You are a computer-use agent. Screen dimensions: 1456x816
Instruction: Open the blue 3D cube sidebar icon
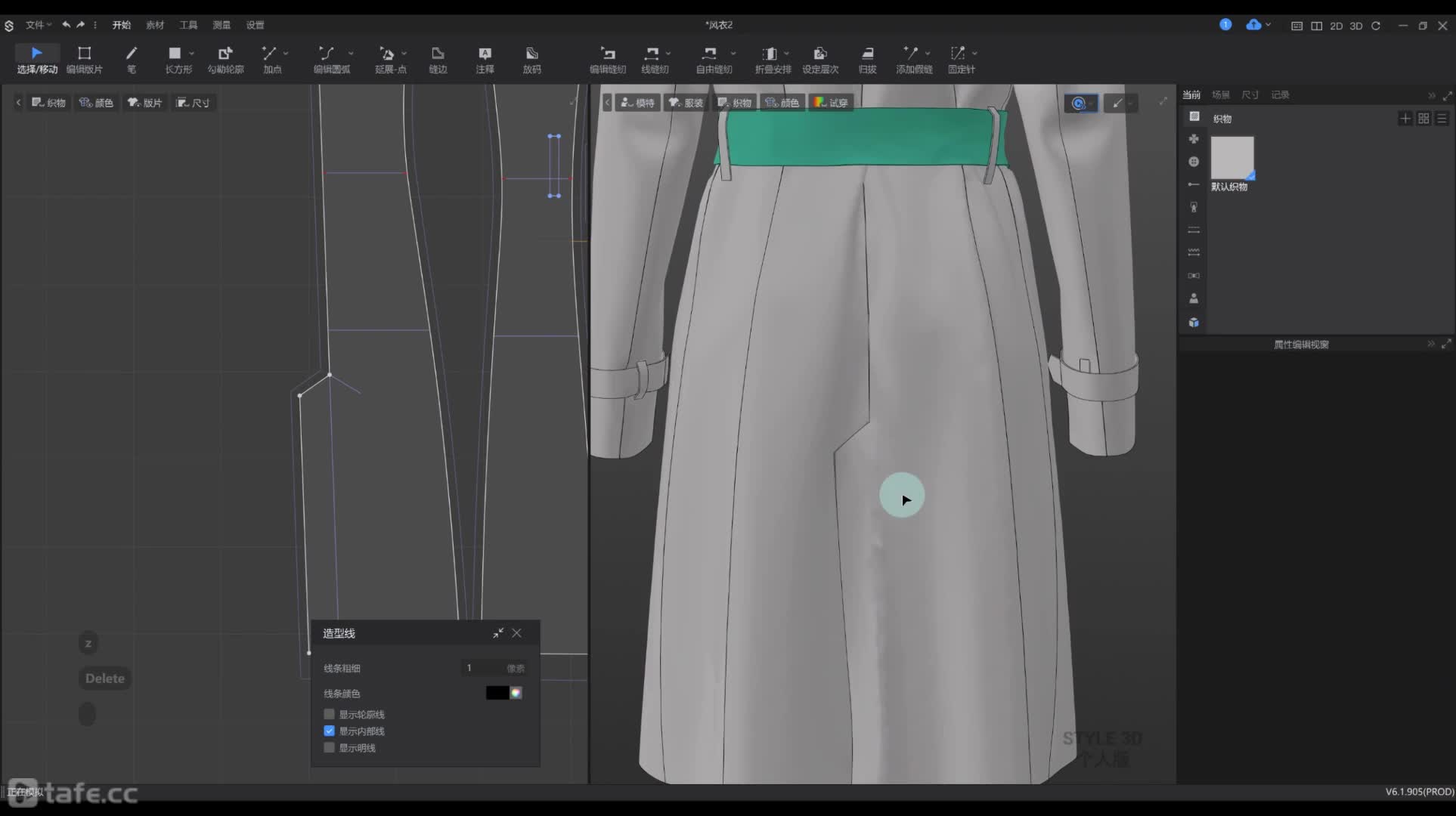pyautogui.click(x=1194, y=323)
